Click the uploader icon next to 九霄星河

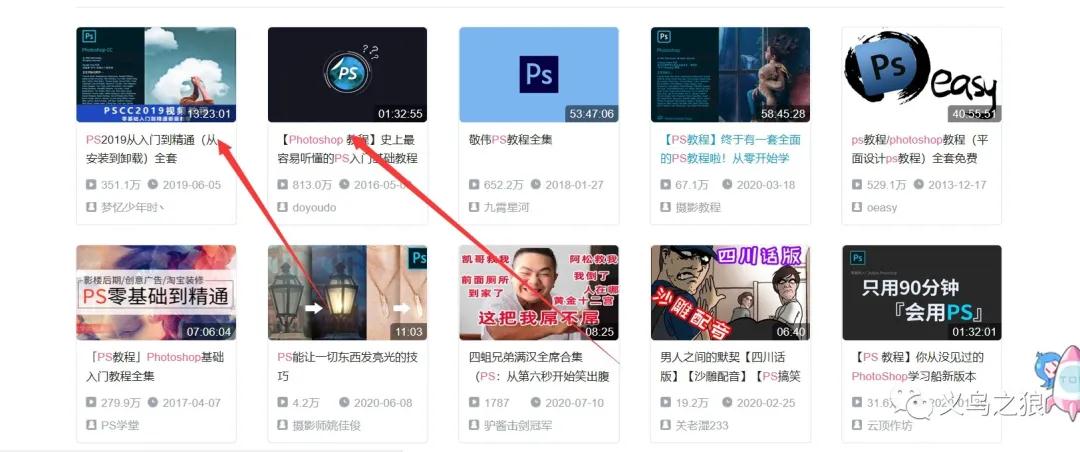[x=475, y=207]
